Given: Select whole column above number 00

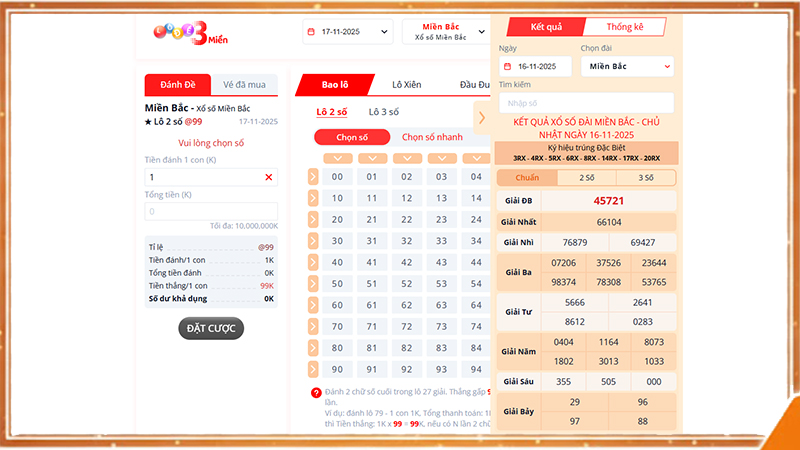Looking at the screenshot, I should [x=337, y=159].
